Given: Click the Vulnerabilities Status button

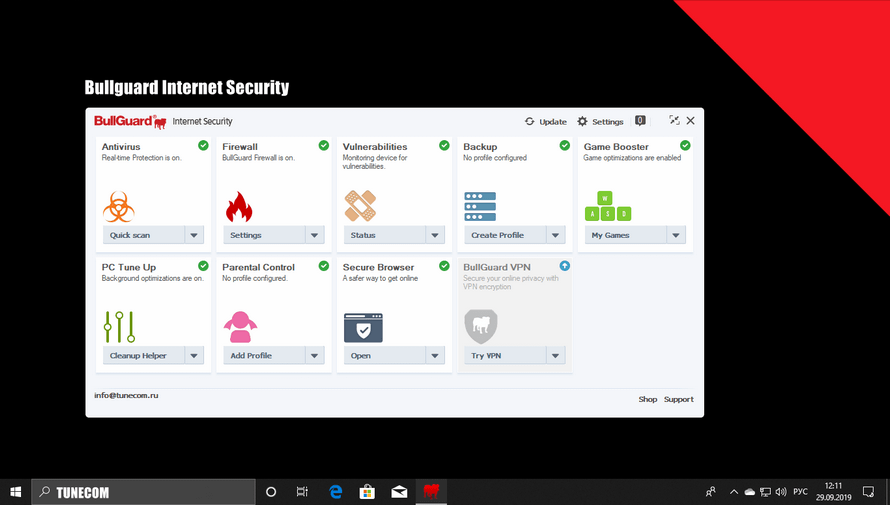Looking at the screenshot, I should click(x=384, y=235).
